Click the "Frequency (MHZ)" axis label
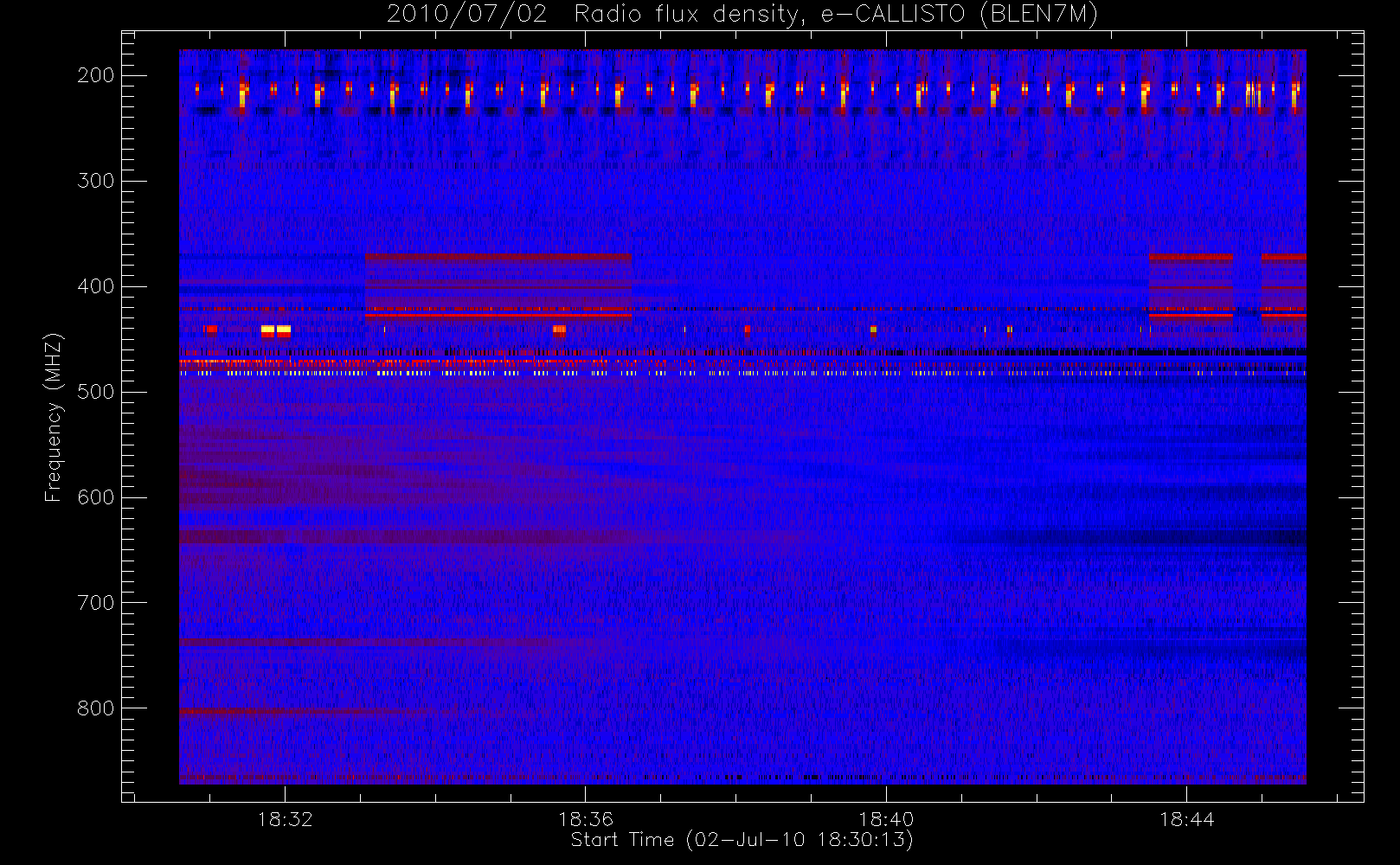This screenshot has height=865, width=1400. [x=54, y=417]
